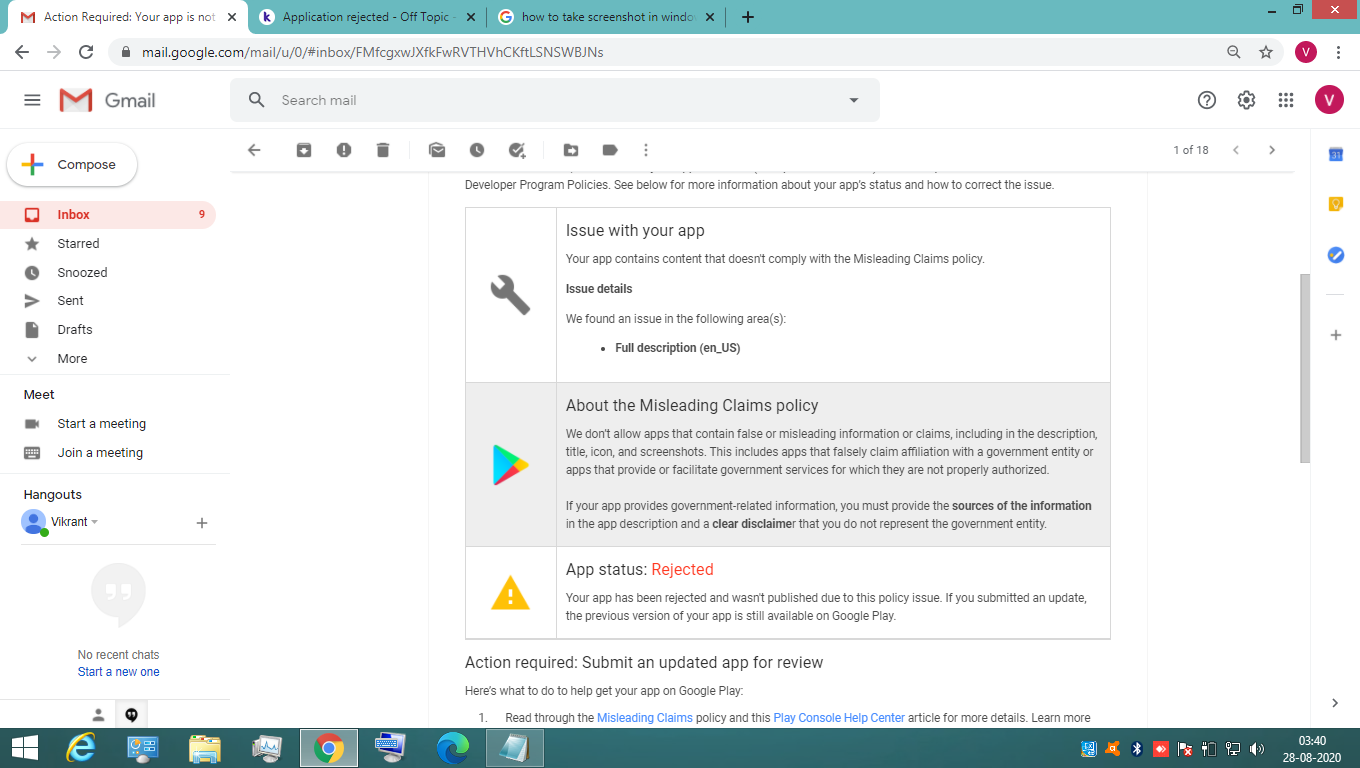The width and height of the screenshot is (1360, 768).
Task: Add this email to Tasks
Action: 517,150
